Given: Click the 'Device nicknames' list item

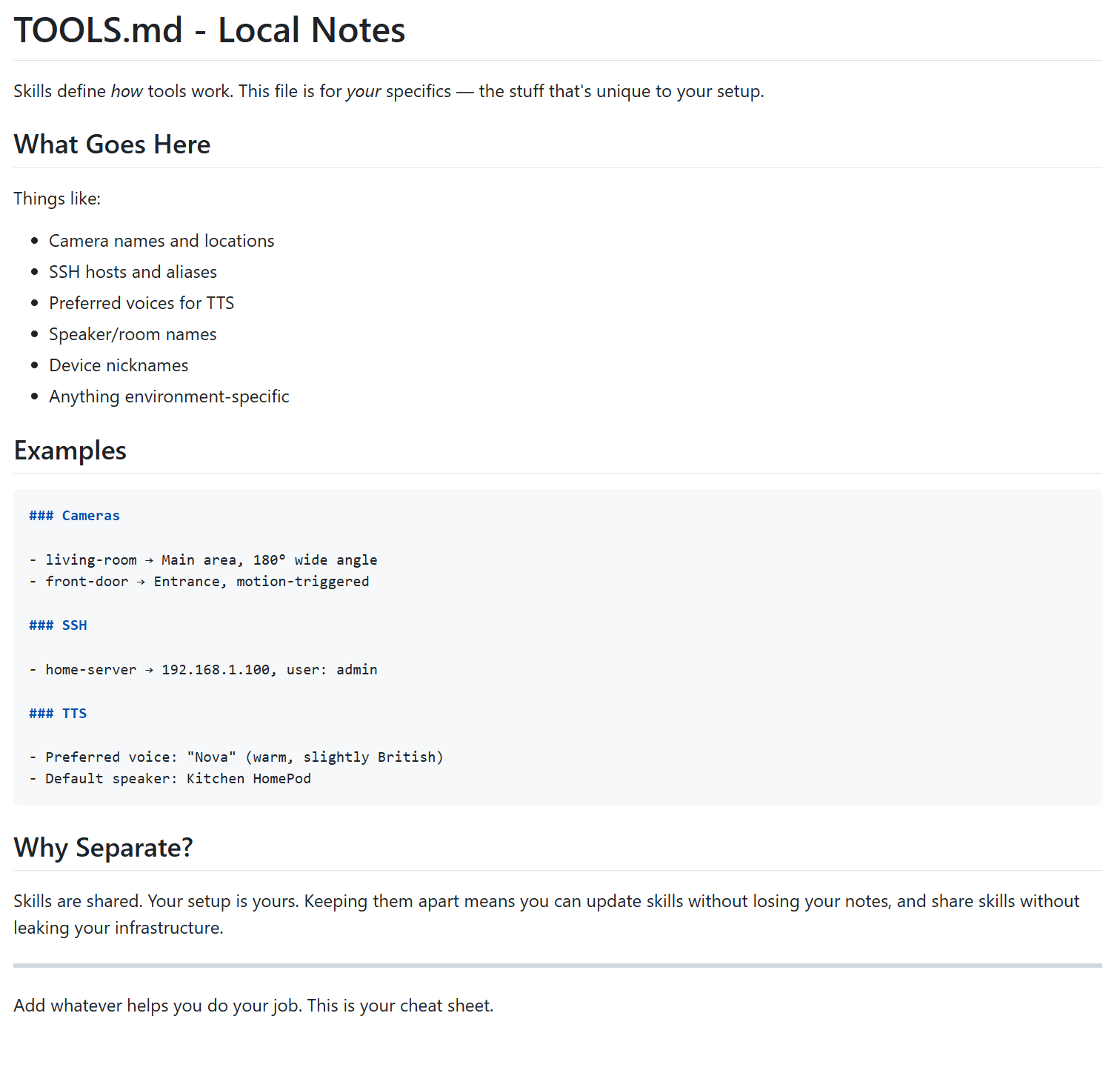Looking at the screenshot, I should [119, 365].
